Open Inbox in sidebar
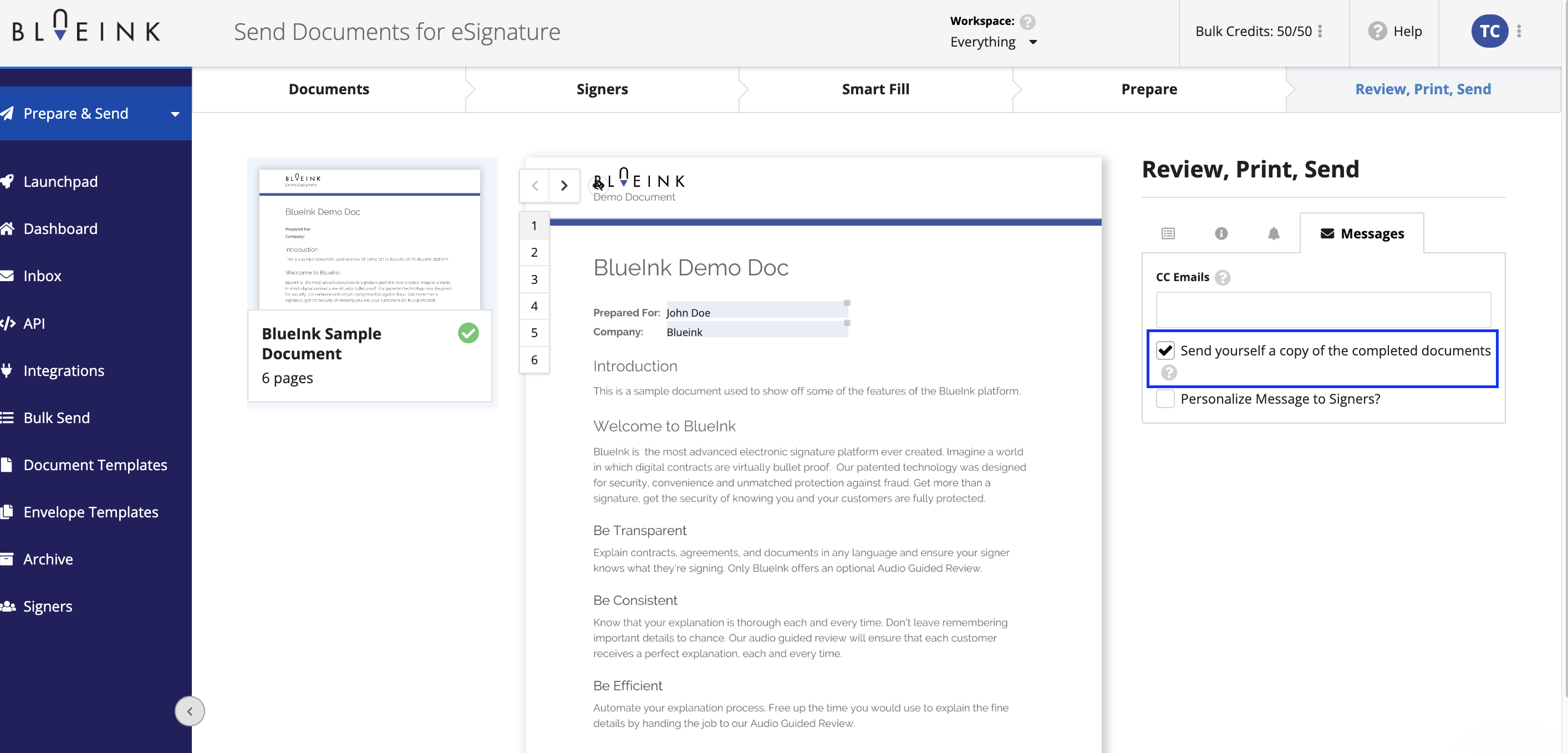The image size is (1568, 753). click(x=42, y=276)
